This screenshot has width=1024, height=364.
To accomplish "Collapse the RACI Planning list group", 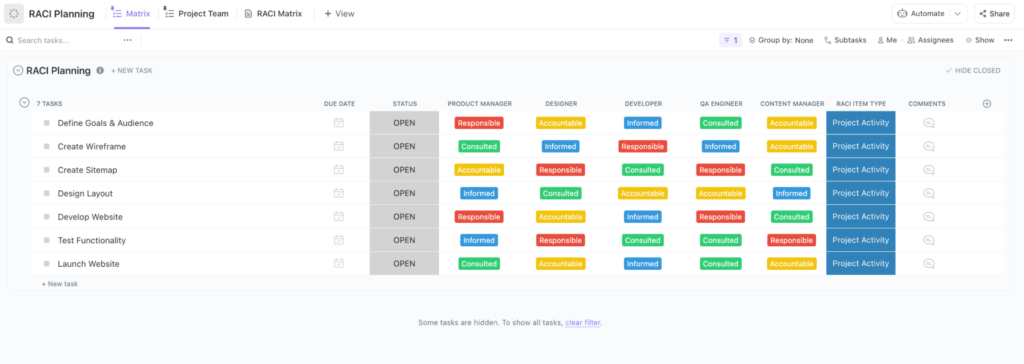I will [x=18, y=71].
